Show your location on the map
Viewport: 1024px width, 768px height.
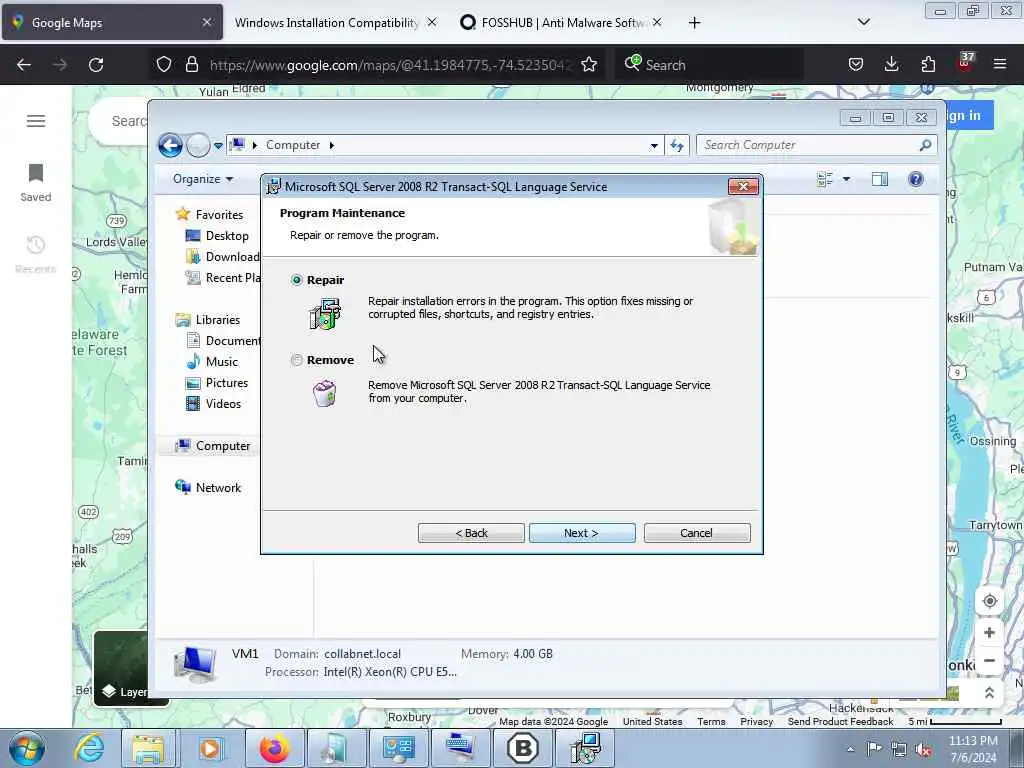(x=989, y=601)
